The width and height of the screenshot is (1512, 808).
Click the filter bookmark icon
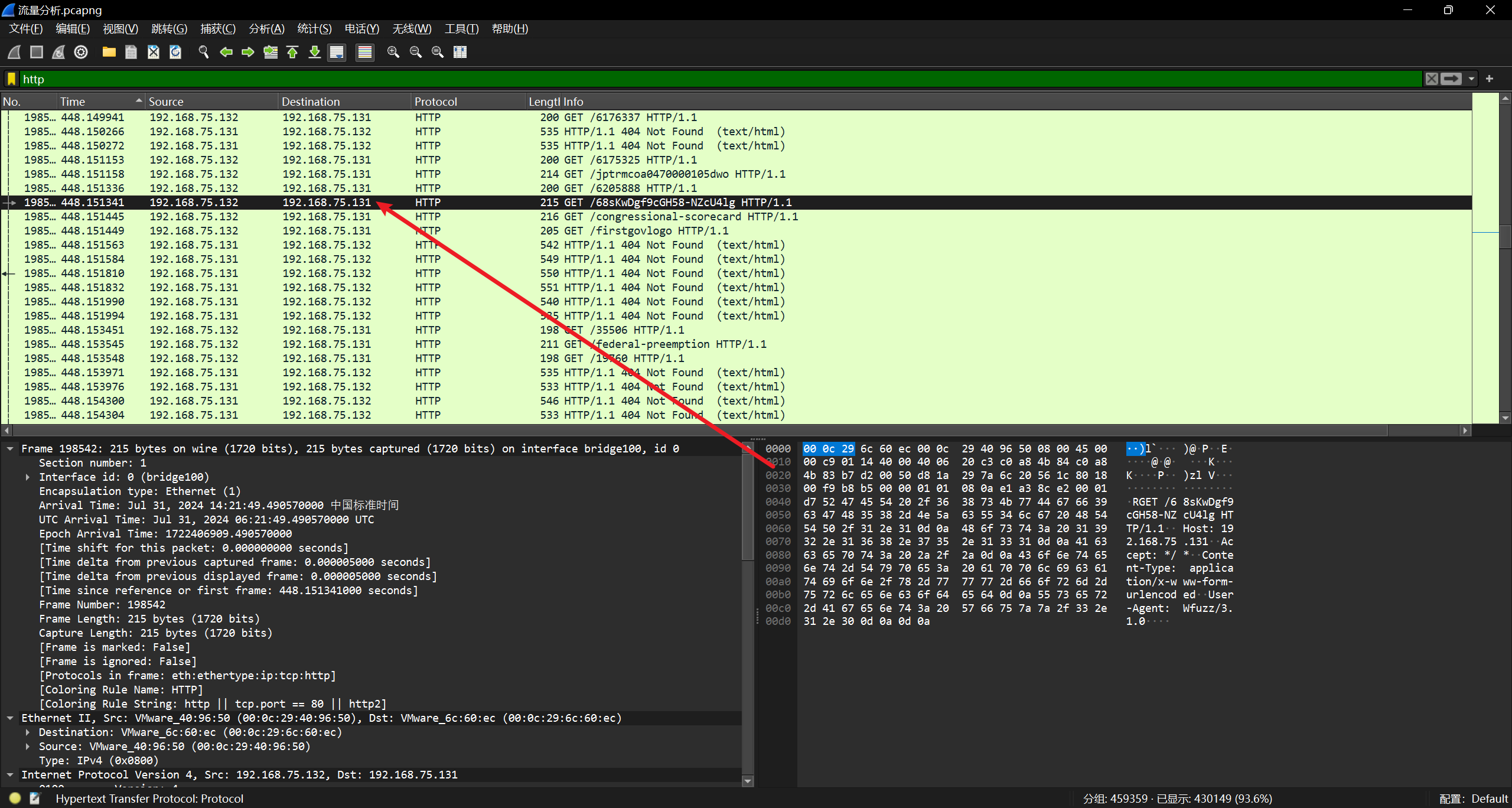11,79
